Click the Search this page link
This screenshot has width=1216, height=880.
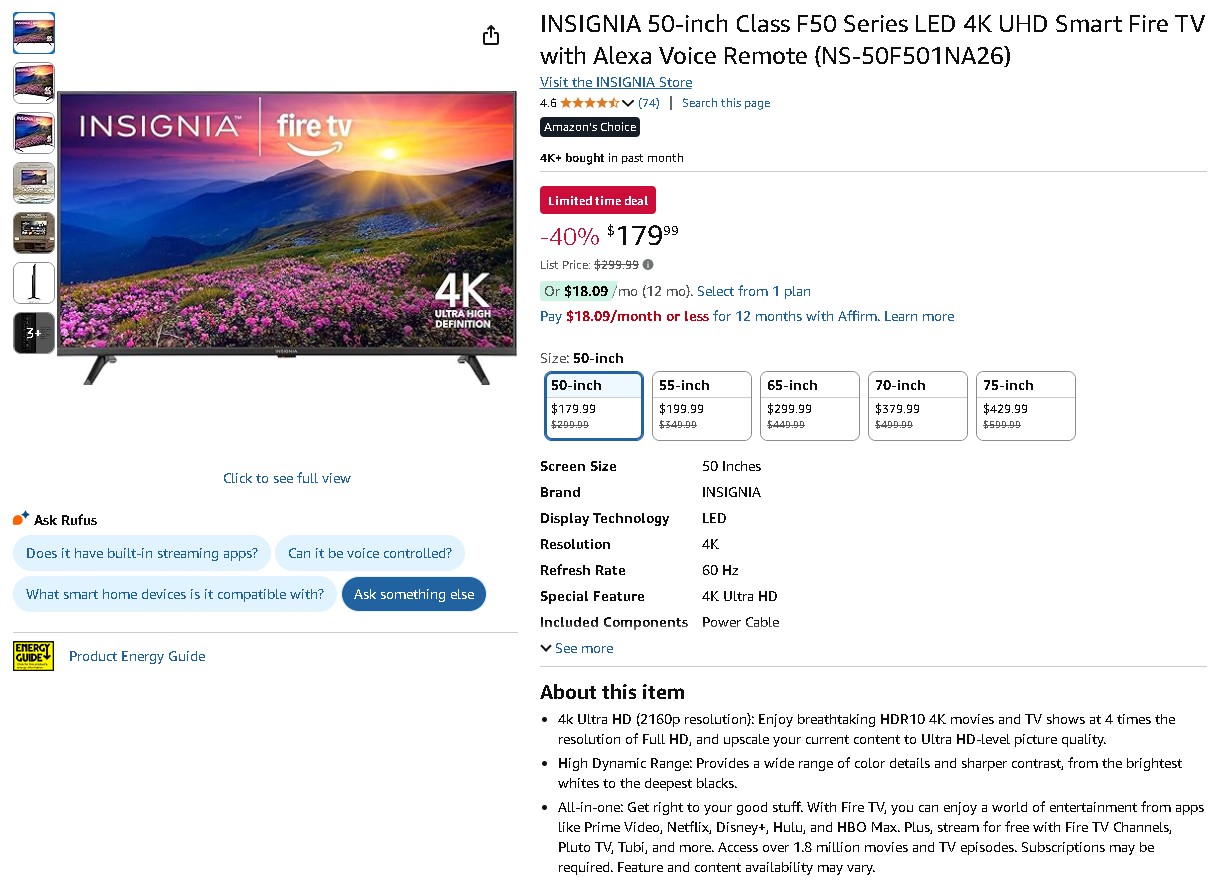point(726,103)
